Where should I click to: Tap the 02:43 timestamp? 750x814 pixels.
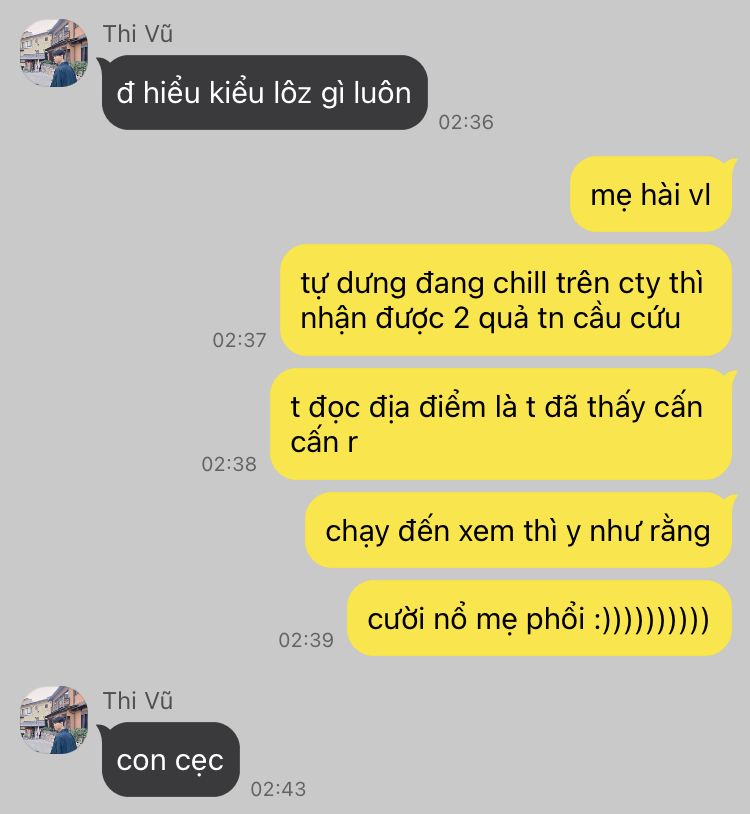(278, 789)
